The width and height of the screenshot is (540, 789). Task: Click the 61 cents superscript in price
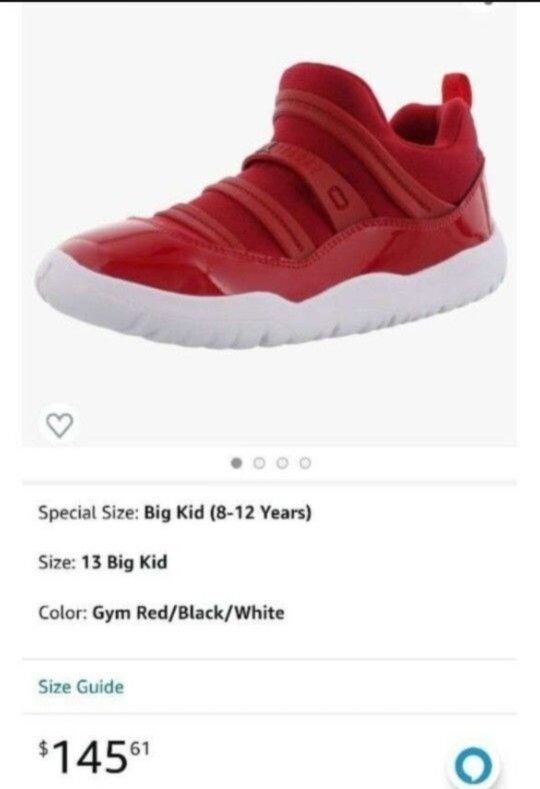point(140,749)
